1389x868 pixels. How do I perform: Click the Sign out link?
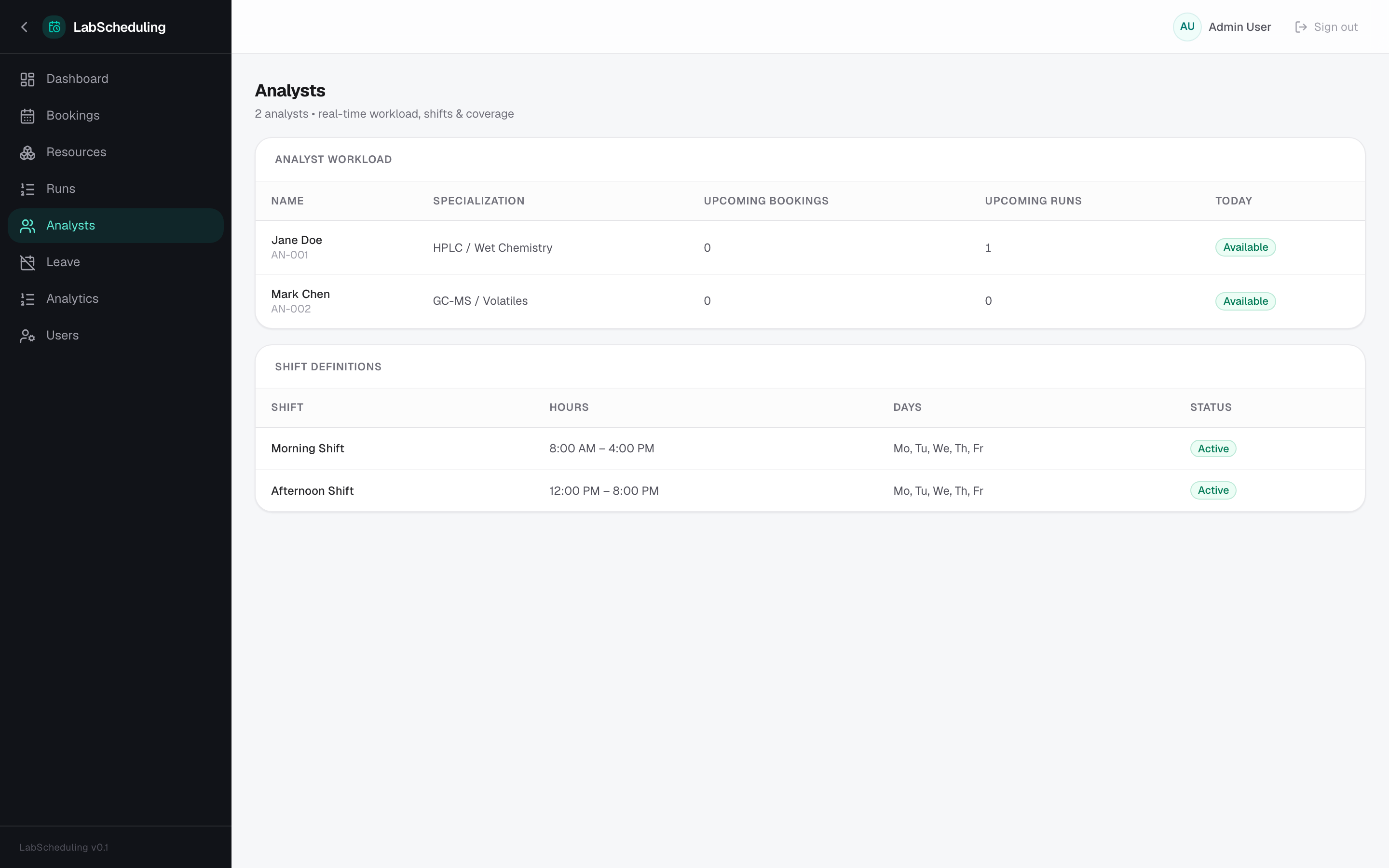point(1326,27)
